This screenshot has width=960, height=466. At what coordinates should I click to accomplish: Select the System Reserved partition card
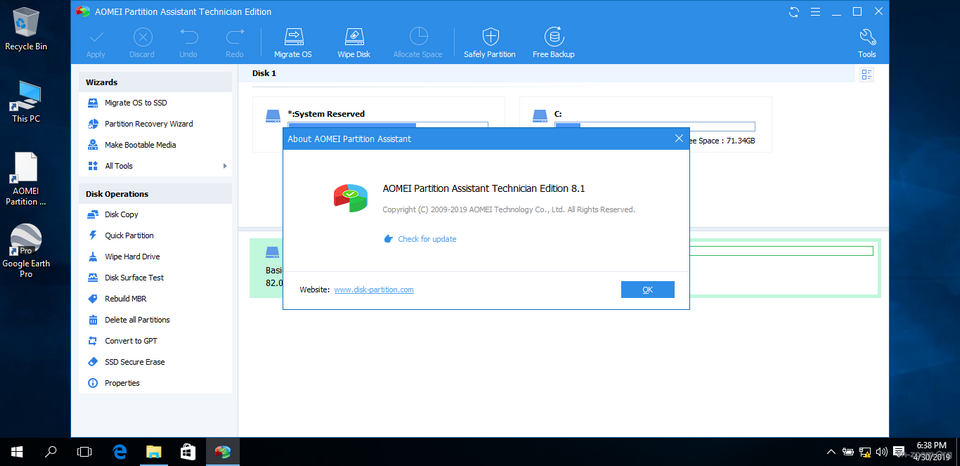pos(378,124)
